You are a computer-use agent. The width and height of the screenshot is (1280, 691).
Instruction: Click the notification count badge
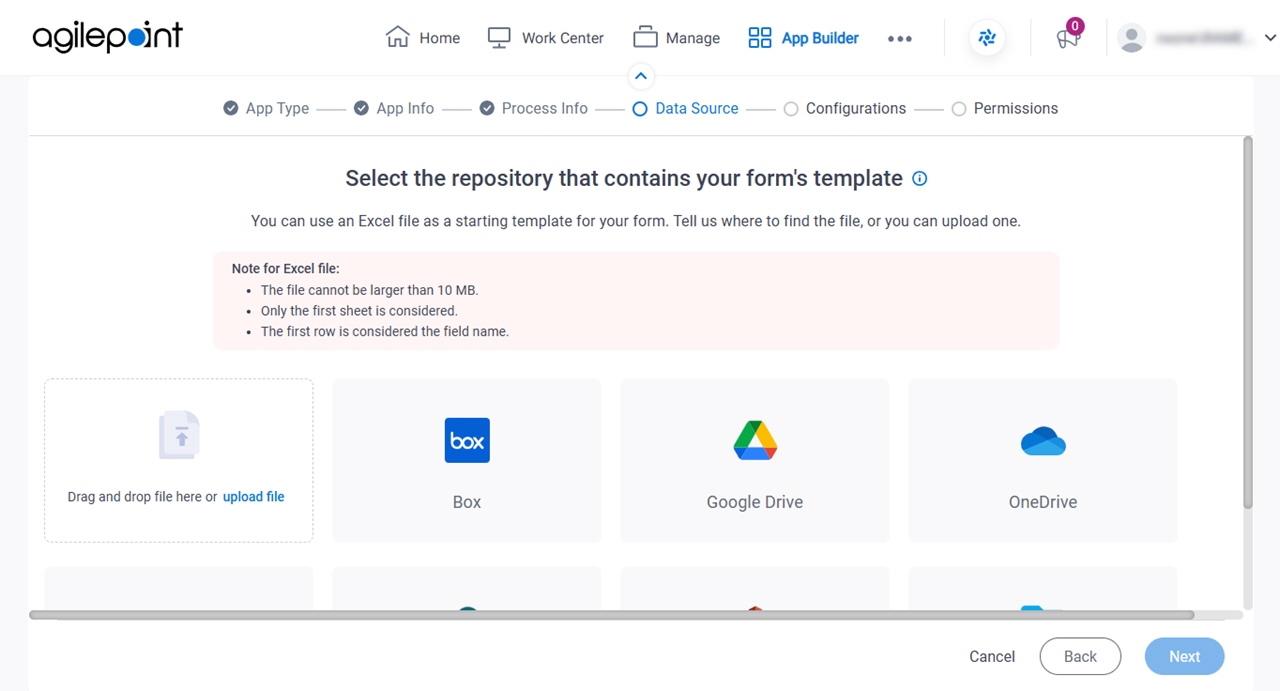click(x=1075, y=26)
